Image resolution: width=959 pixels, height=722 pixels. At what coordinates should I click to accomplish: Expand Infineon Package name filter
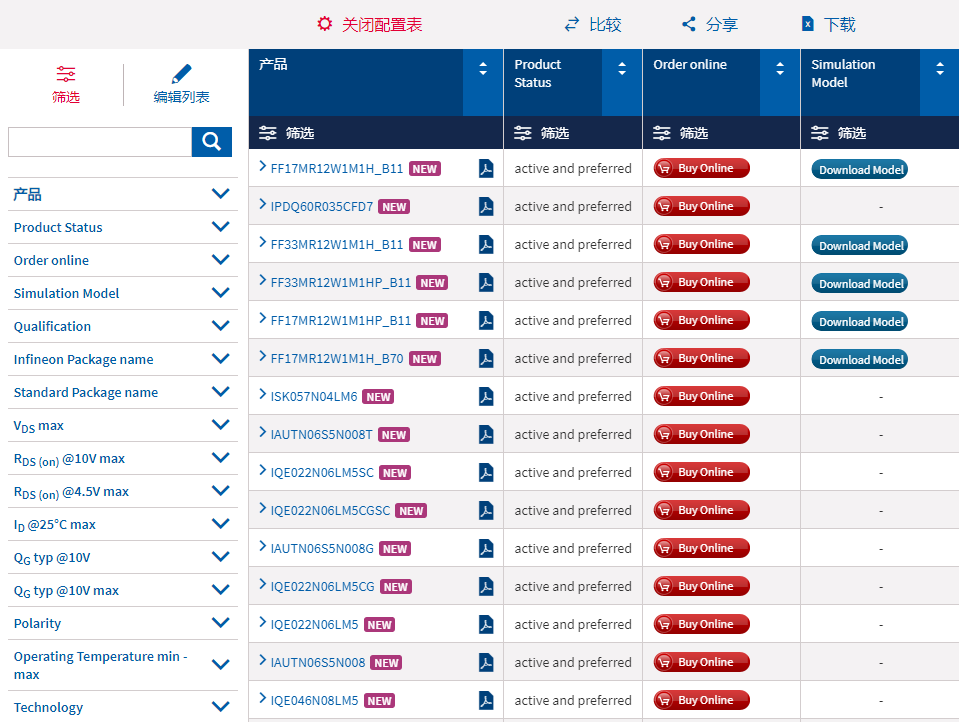point(220,359)
